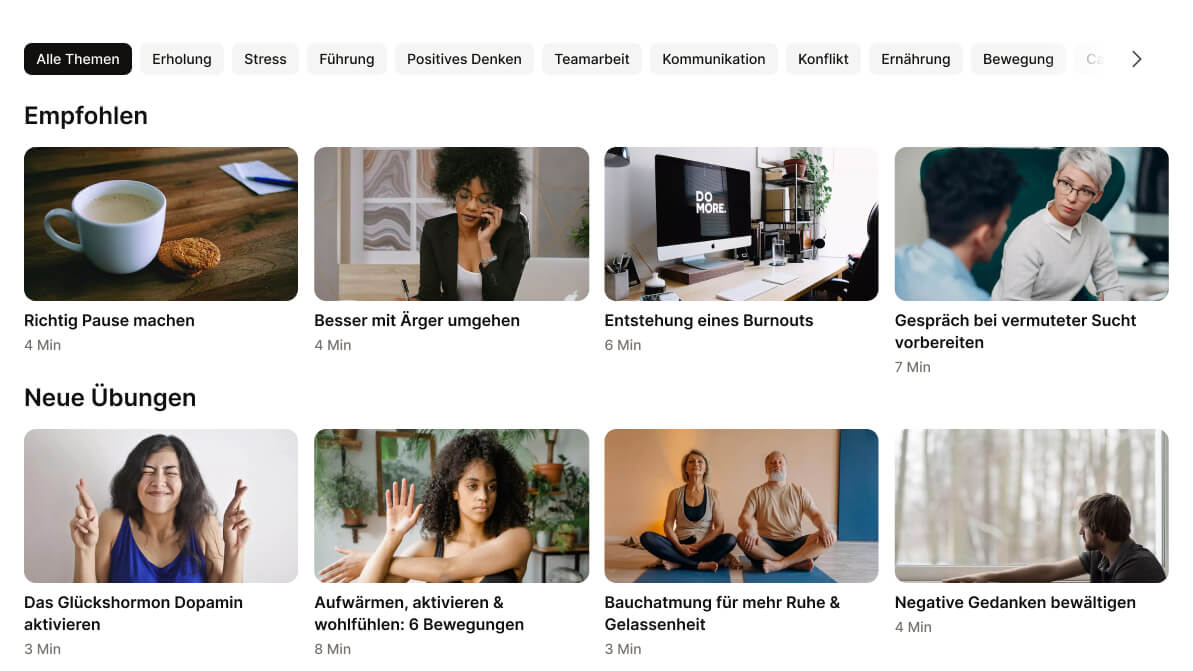Image resolution: width=1193 pixels, height=671 pixels.
Task: Pick the Konflikt topic chip
Action: tap(823, 59)
